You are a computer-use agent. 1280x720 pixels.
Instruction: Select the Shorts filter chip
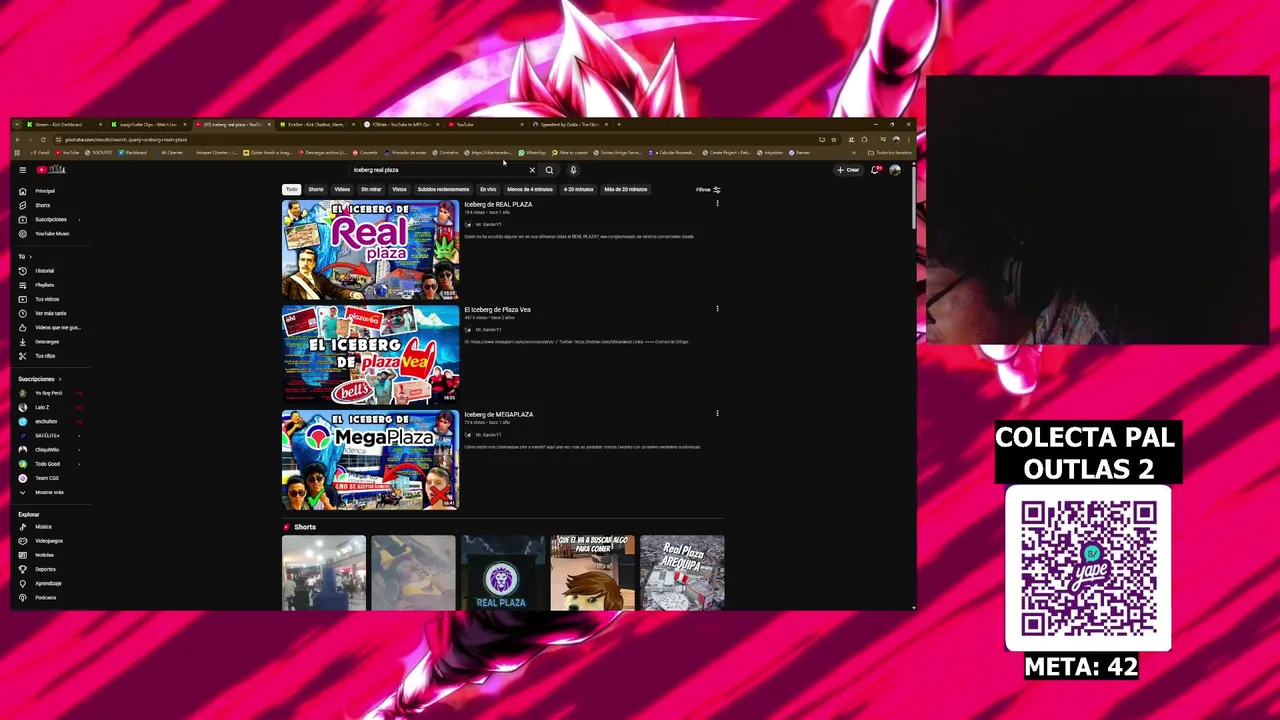[316, 189]
